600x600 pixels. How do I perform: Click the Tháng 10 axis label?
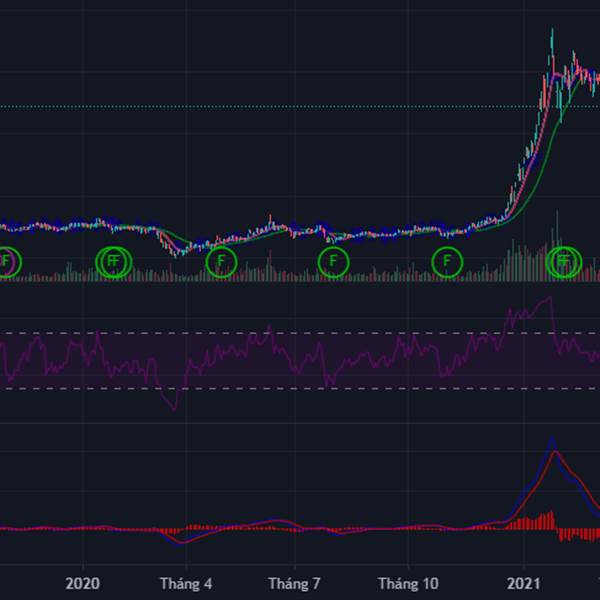[x=408, y=584]
